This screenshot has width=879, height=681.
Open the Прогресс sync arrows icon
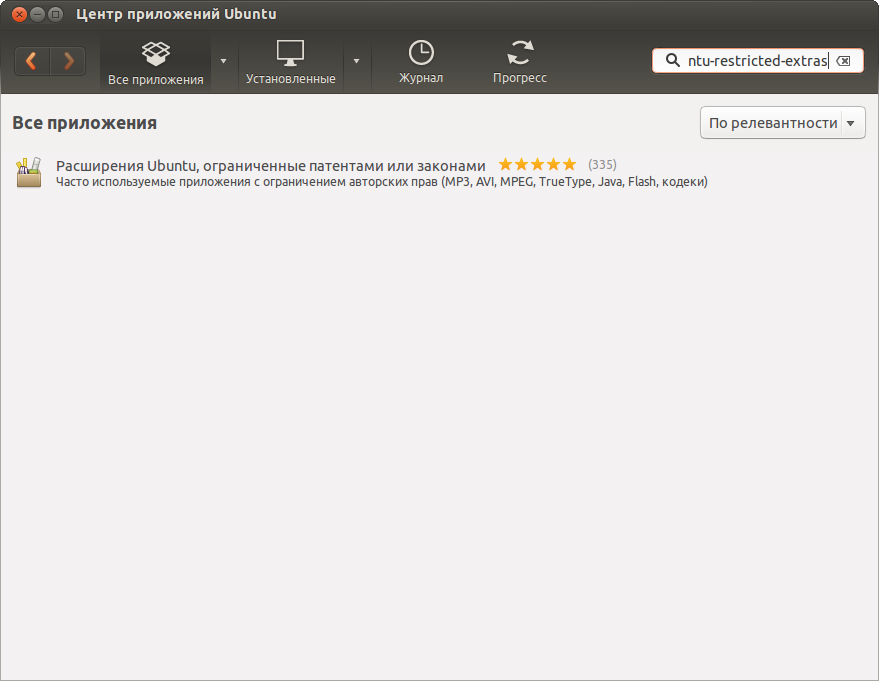pos(520,53)
